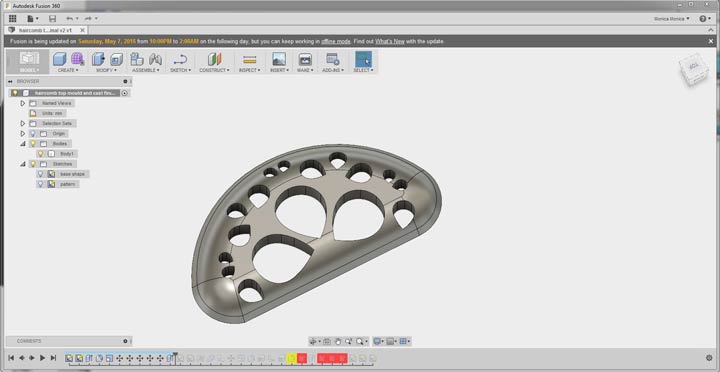Screen dimensions: 720x372
Task: Click the What's New link
Action: point(390,41)
